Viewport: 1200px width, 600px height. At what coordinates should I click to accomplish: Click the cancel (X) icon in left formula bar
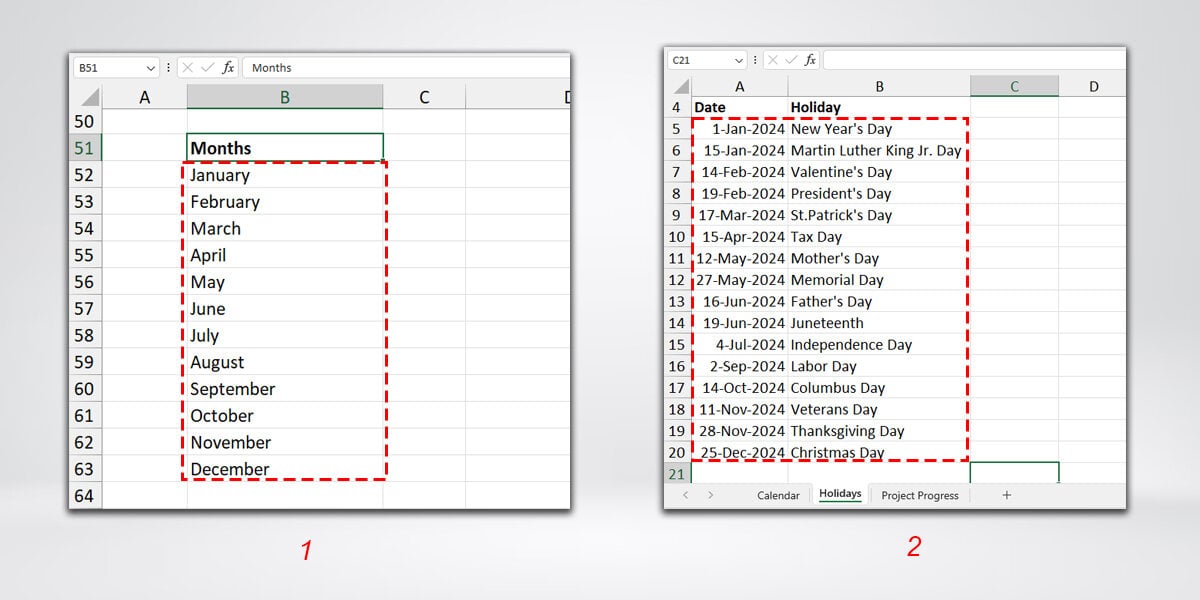pyautogui.click(x=188, y=68)
